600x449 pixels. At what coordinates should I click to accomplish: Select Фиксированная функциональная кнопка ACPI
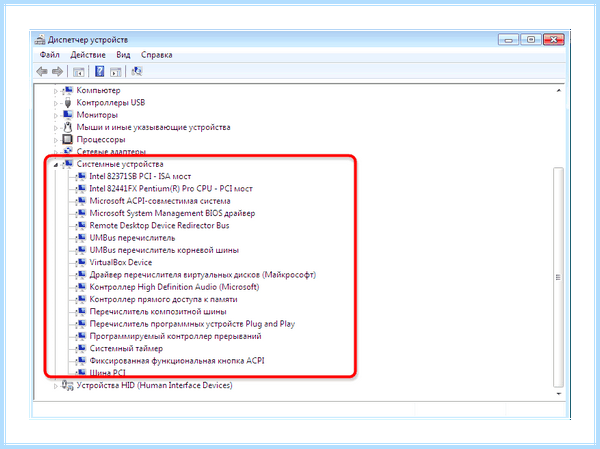(x=177, y=361)
